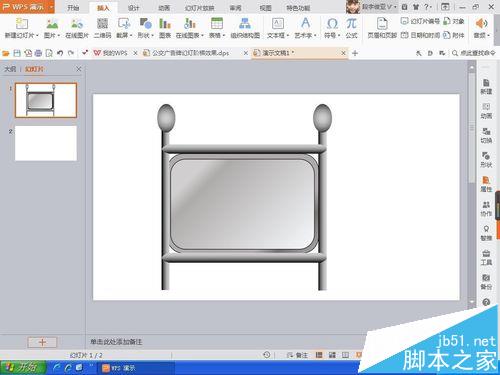The image size is (500, 375).
Task: Open the New (新建) side panel icon
Action: (x=486, y=87)
